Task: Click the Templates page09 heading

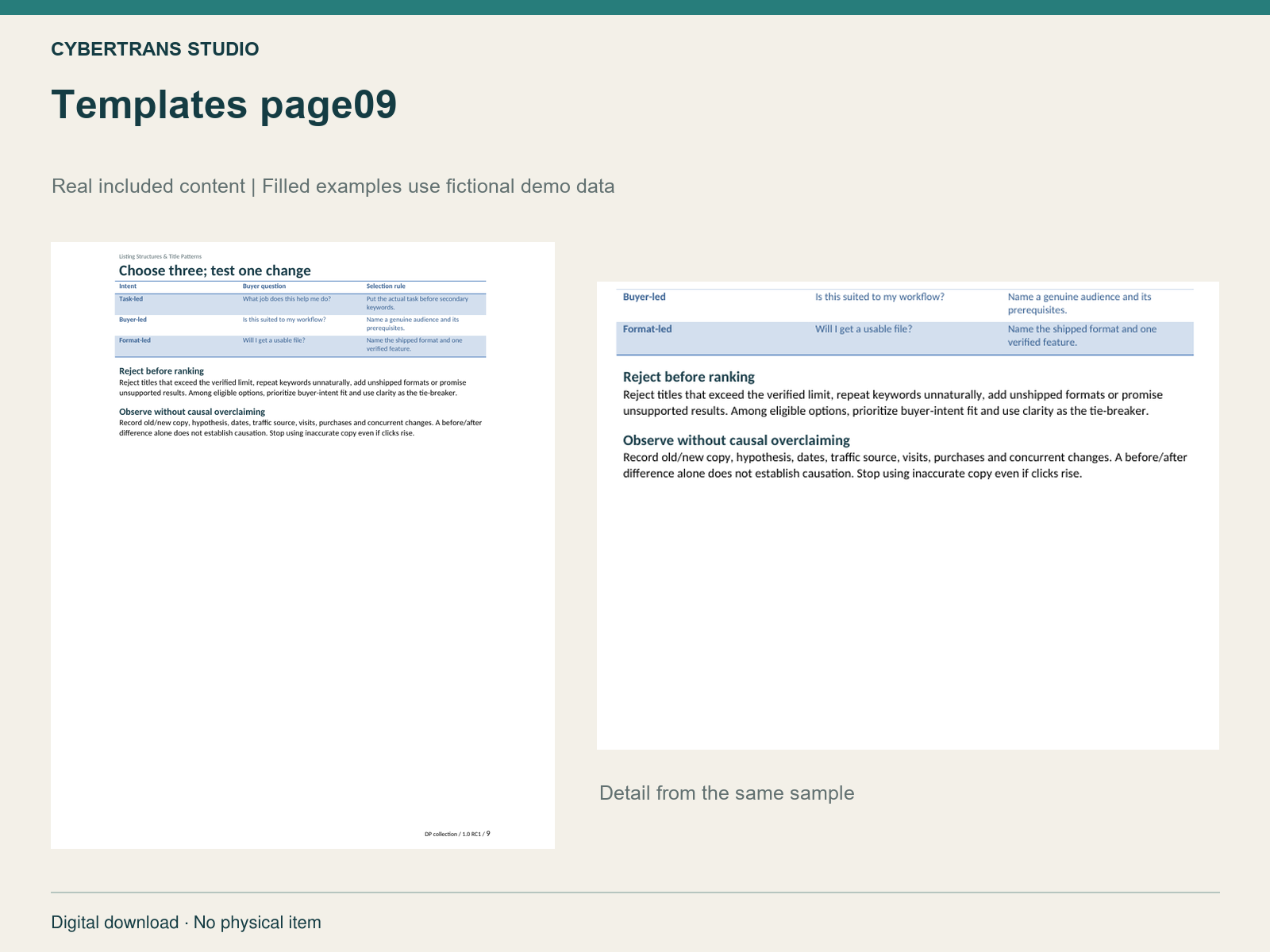Action: 224,105
